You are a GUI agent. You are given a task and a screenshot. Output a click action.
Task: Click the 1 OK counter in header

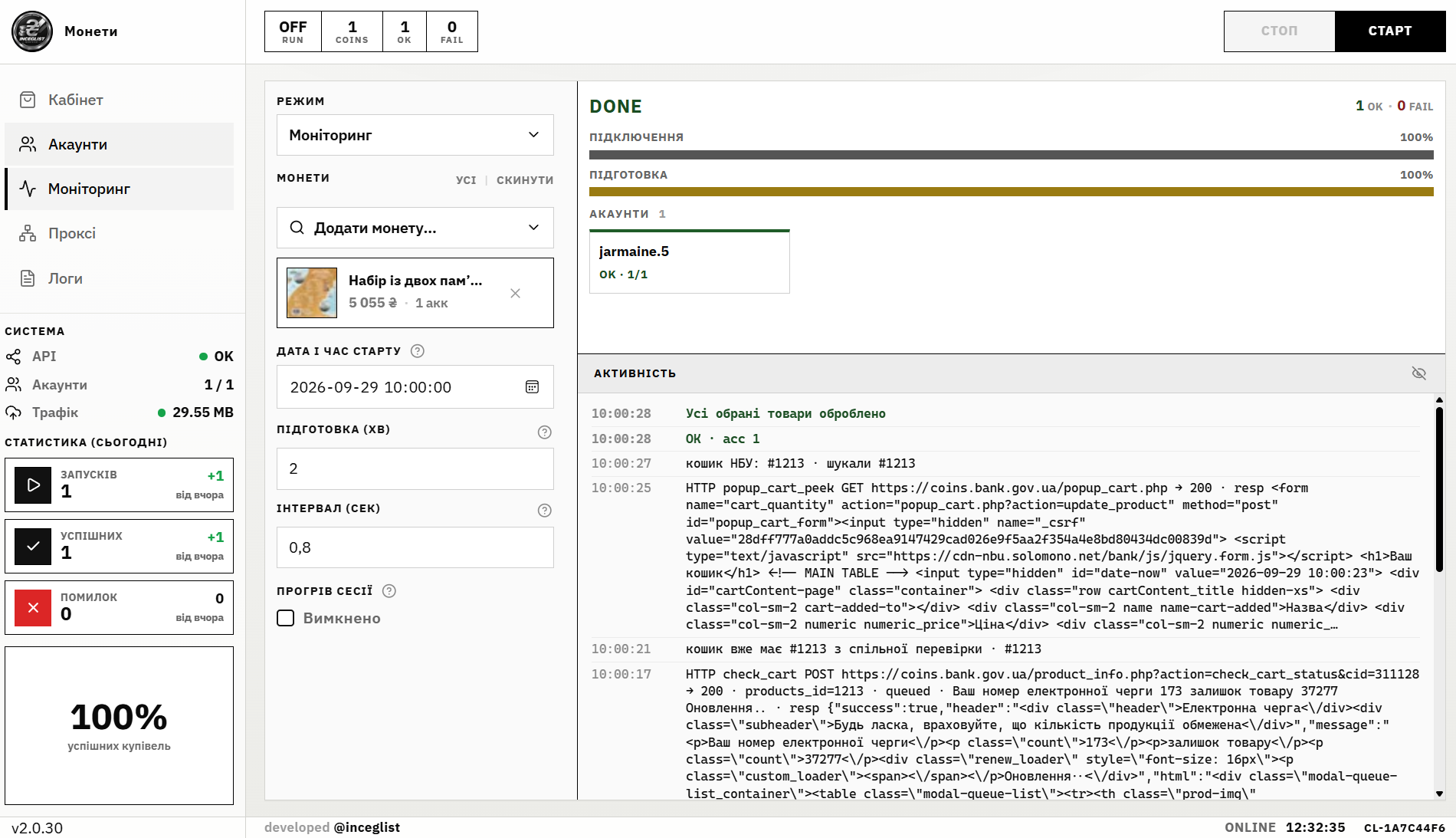point(405,31)
